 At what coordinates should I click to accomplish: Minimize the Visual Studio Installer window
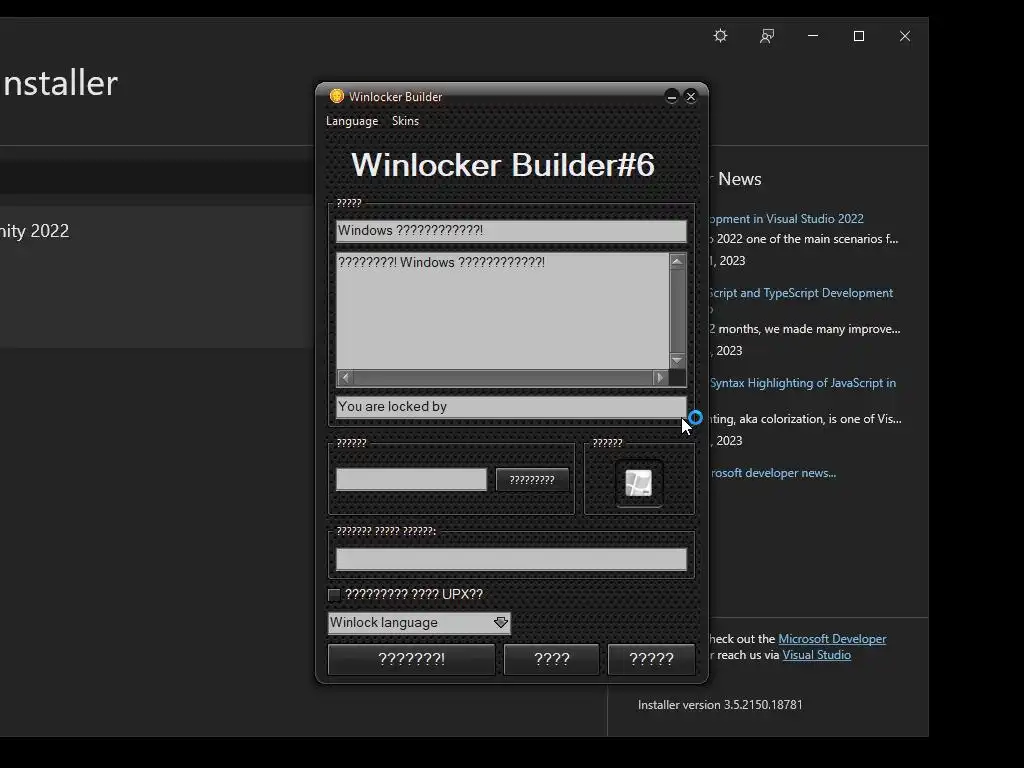813,36
